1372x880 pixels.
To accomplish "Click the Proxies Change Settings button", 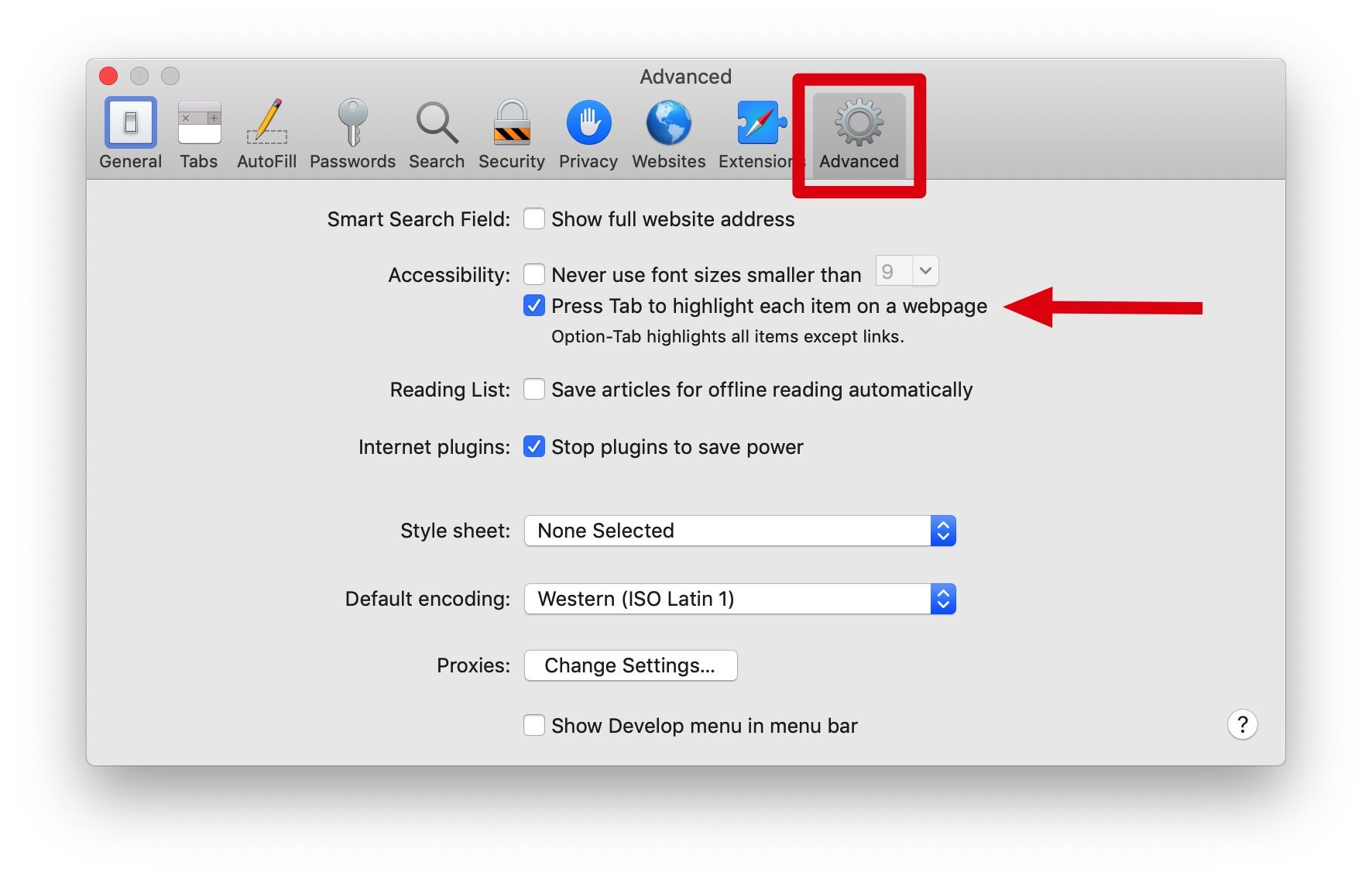I will (630, 665).
